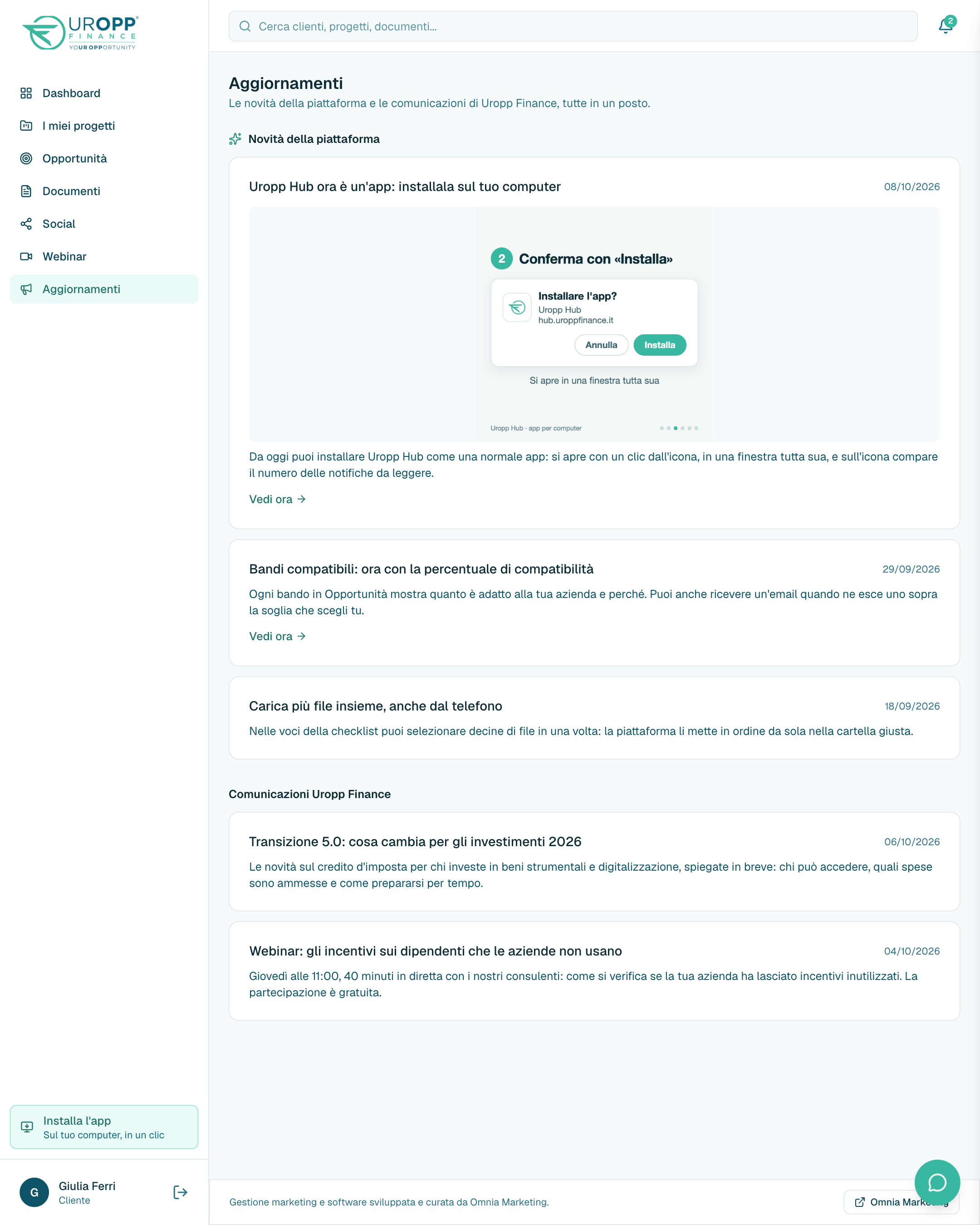This screenshot has height=1225, width=980.
Task: Click the Dashboard grid icon
Action: [26, 93]
